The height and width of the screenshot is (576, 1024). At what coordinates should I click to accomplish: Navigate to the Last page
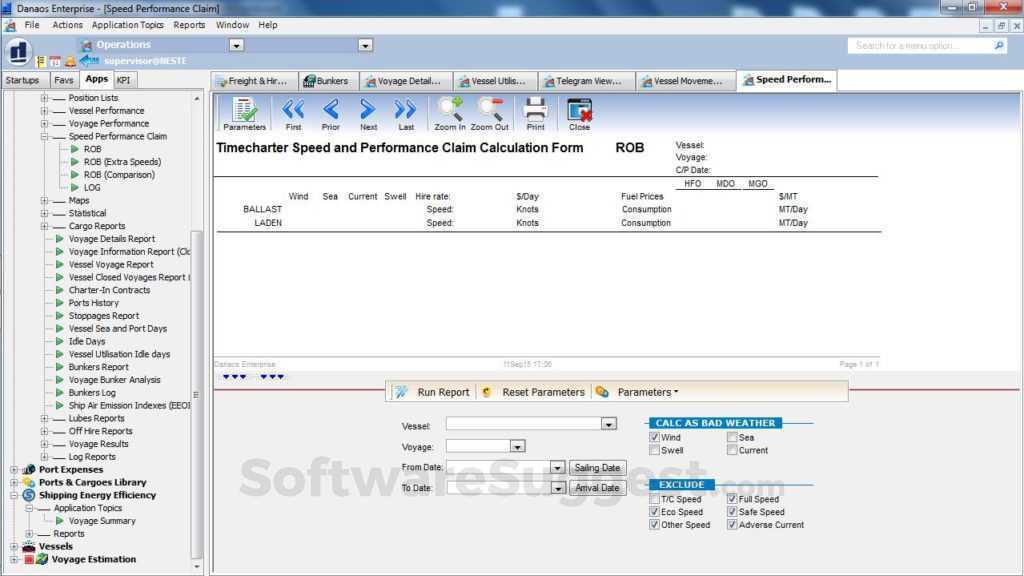(x=404, y=113)
